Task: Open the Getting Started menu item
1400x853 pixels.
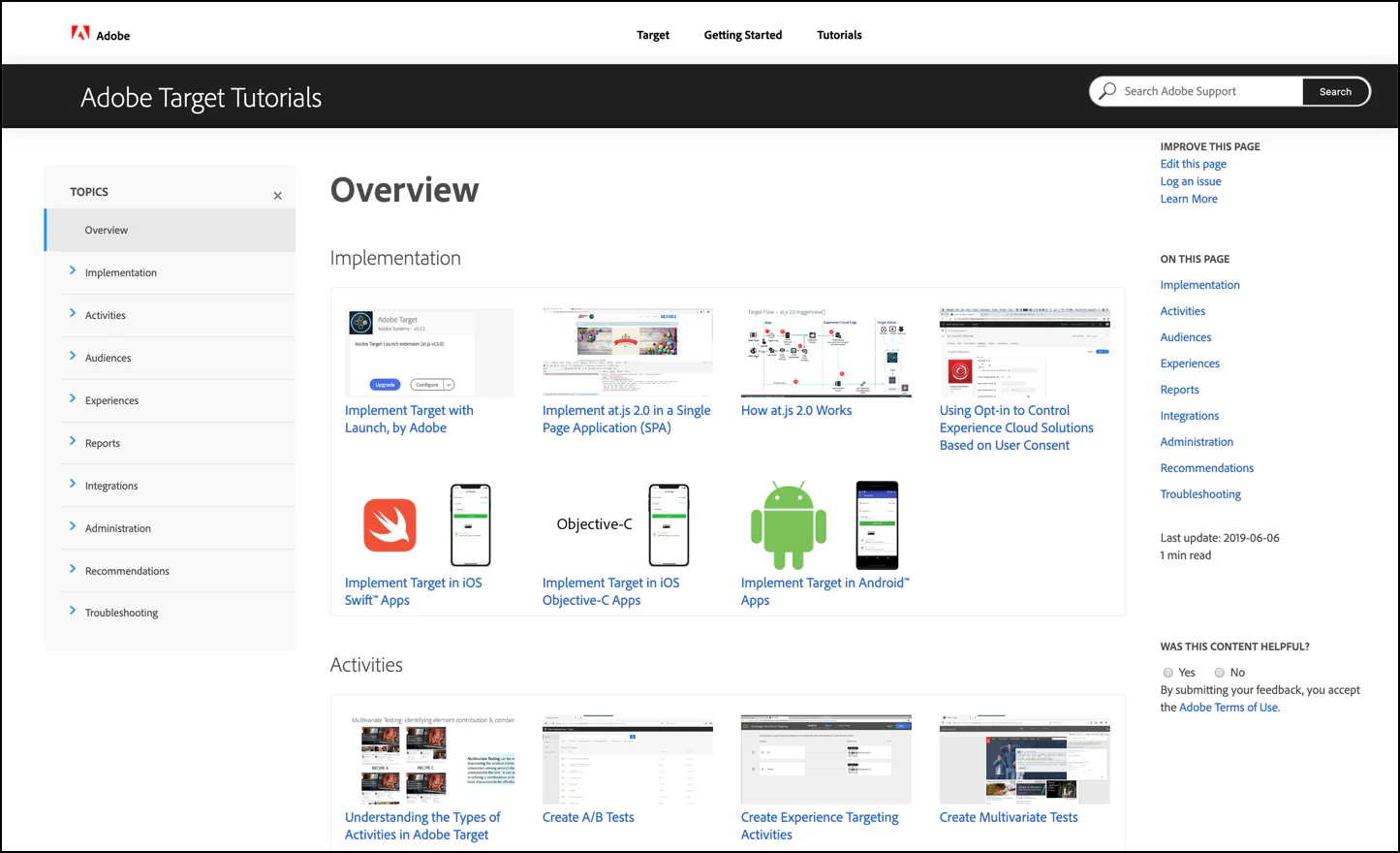Action: pyautogui.click(x=742, y=35)
